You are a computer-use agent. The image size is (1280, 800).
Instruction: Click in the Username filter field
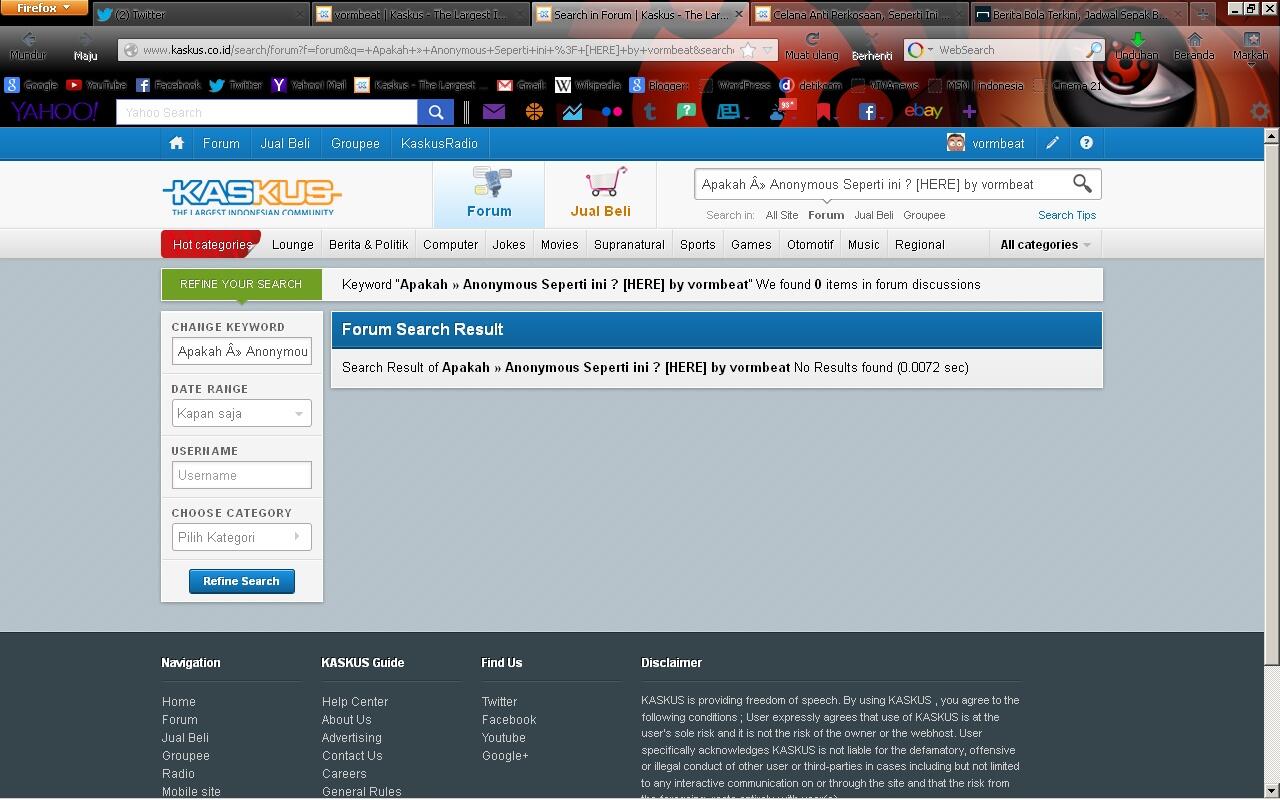pos(241,475)
